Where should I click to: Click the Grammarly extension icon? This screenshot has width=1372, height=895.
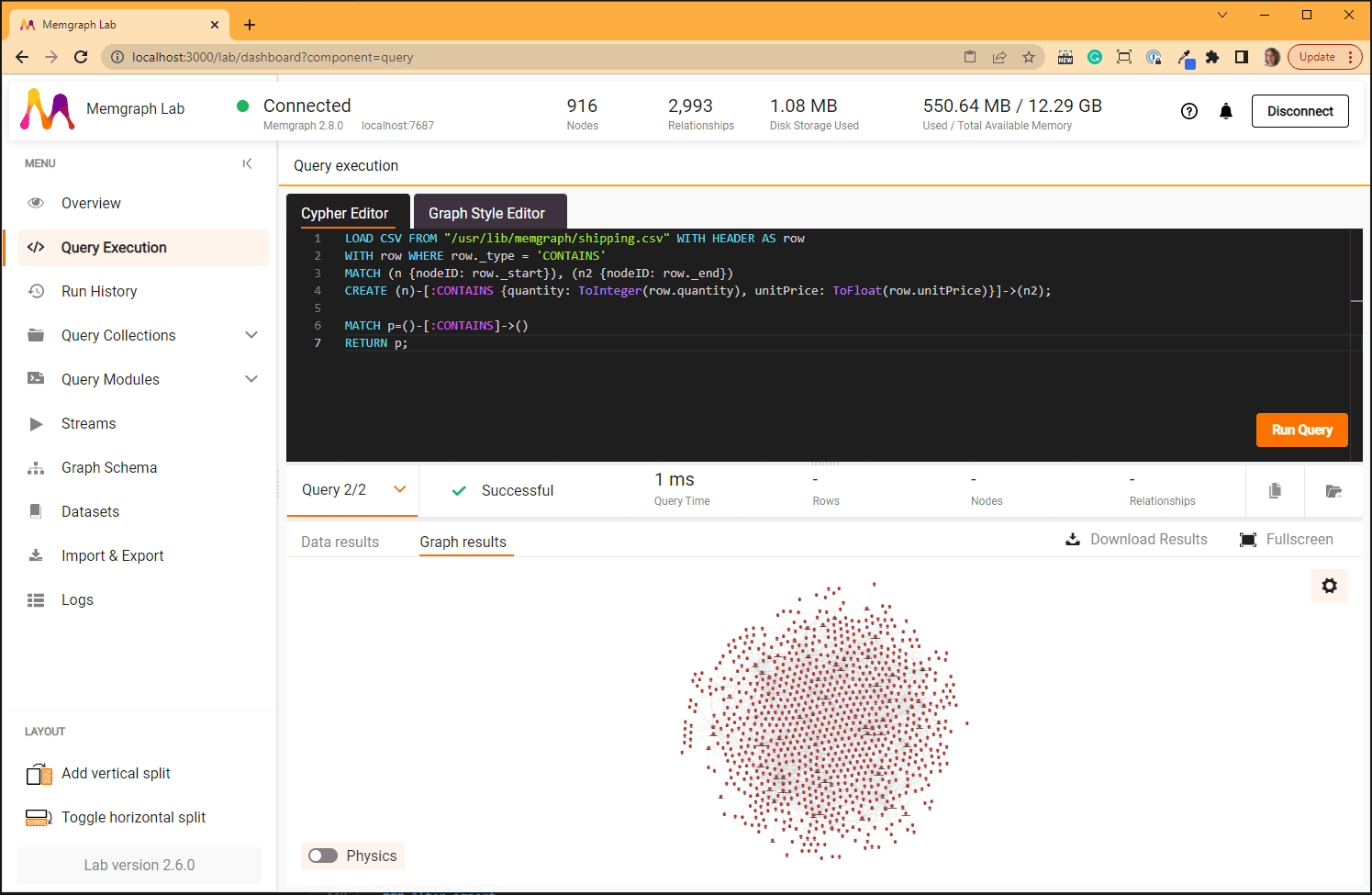point(1095,57)
